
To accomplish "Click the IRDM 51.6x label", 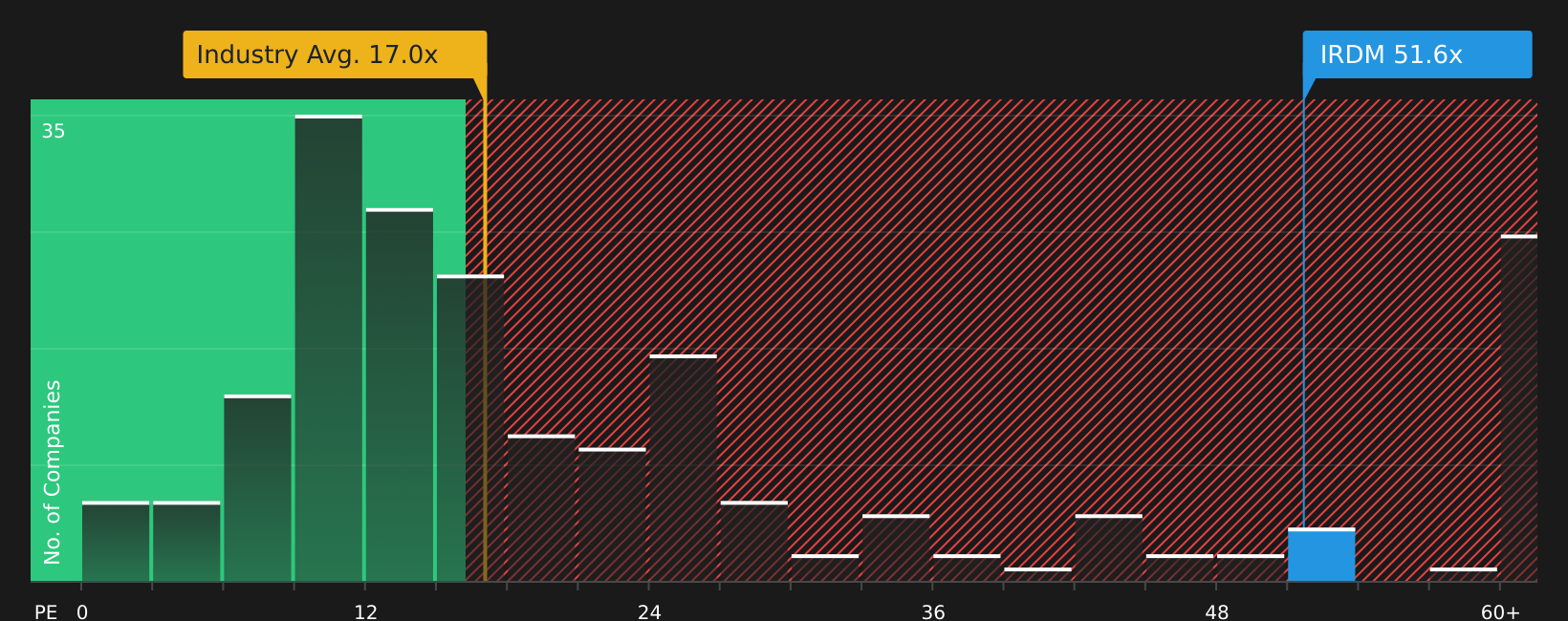I will point(1417,54).
